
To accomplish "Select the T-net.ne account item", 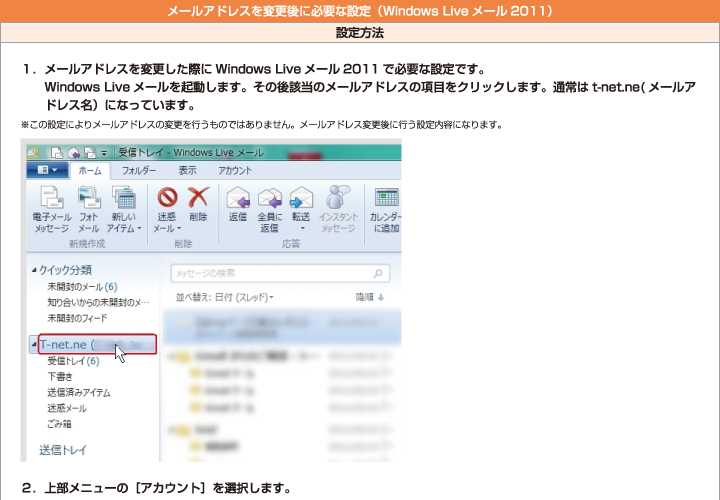I will point(97,344).
